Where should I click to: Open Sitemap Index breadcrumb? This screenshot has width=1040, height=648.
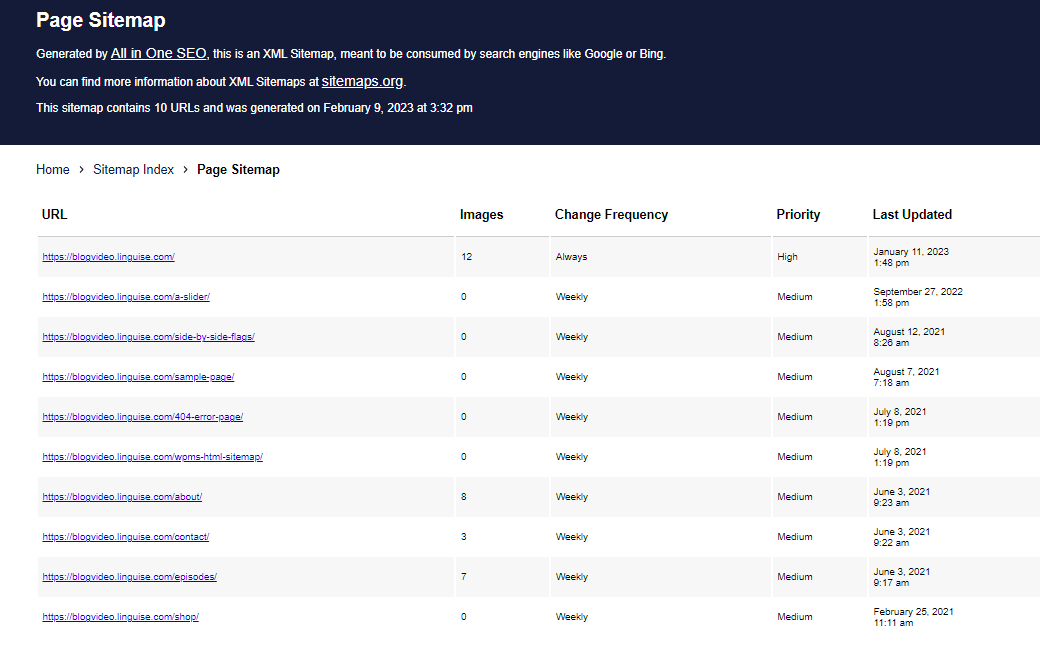(x=133, y=170)
